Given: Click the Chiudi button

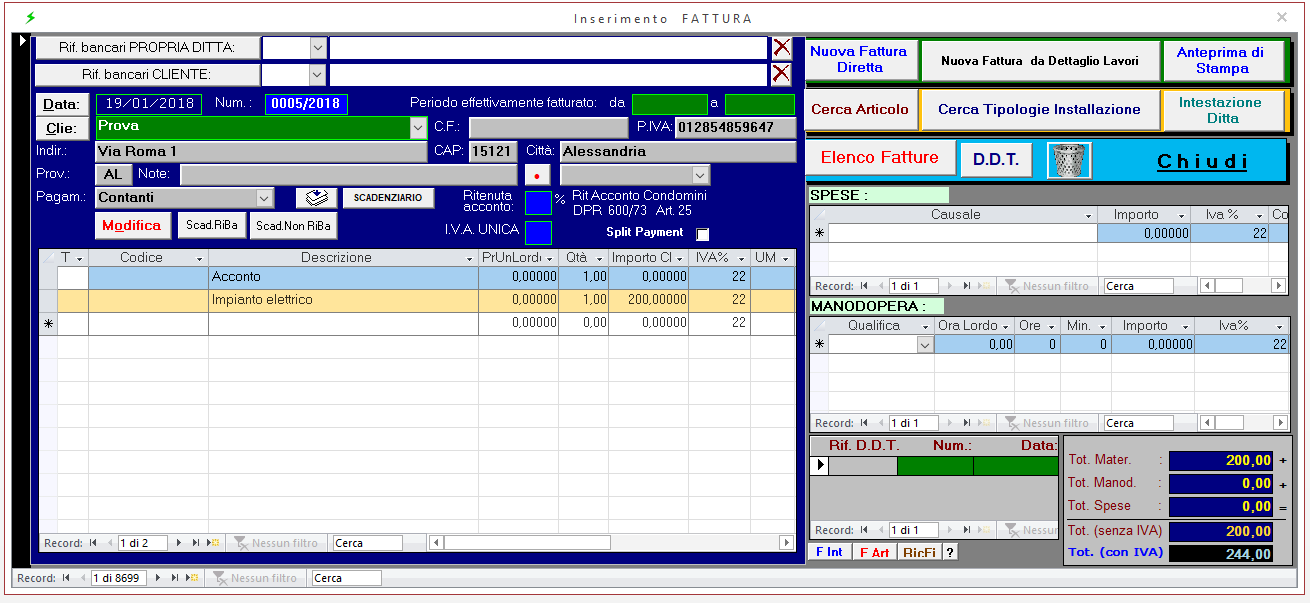Looking at the screenshot, I should click(1202, 161).
